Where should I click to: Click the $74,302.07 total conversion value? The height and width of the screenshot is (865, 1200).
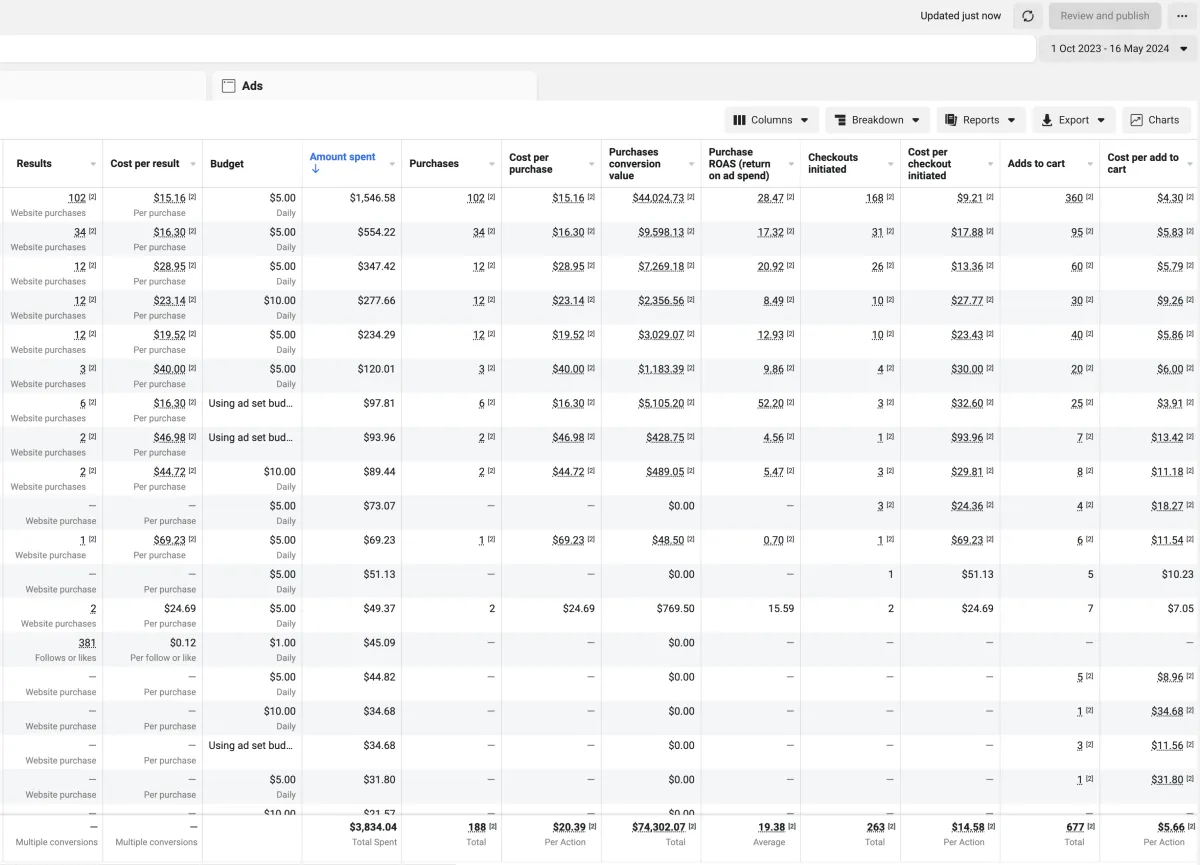(659, 827)
